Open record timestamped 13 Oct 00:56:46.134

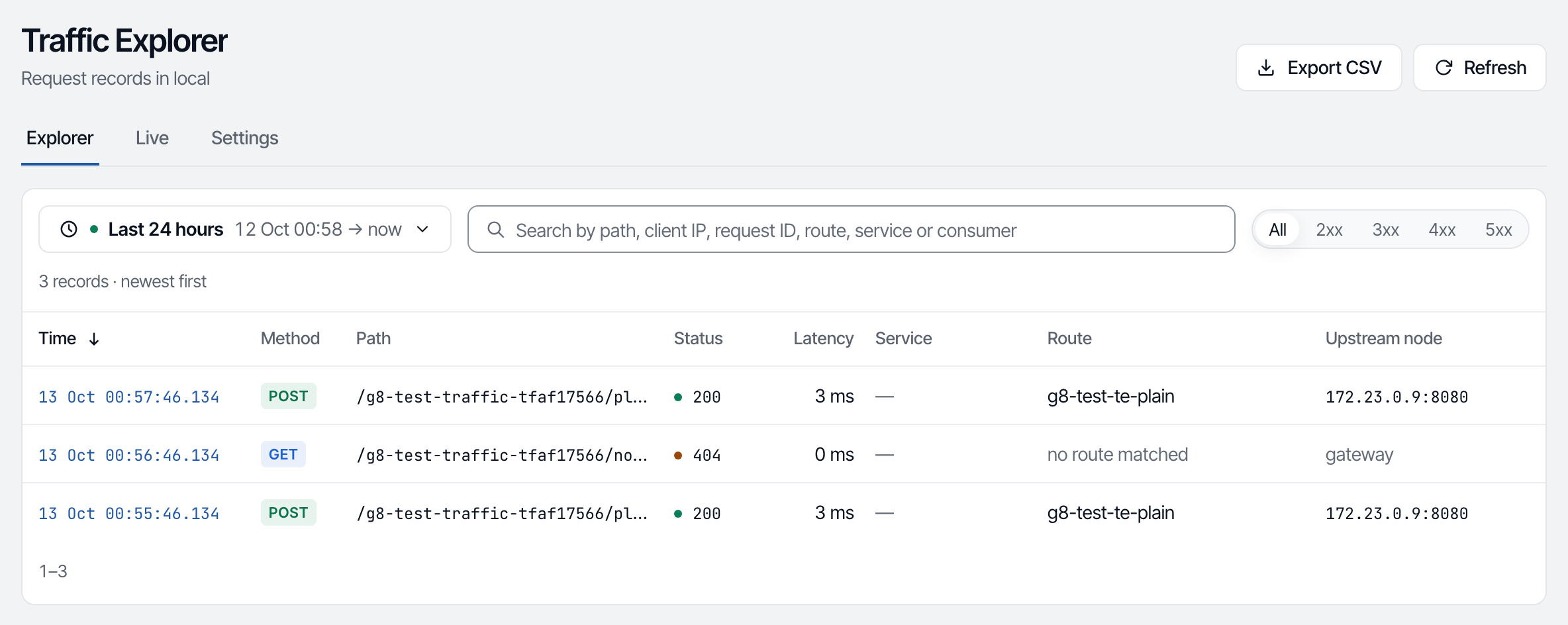coord(128,455)
